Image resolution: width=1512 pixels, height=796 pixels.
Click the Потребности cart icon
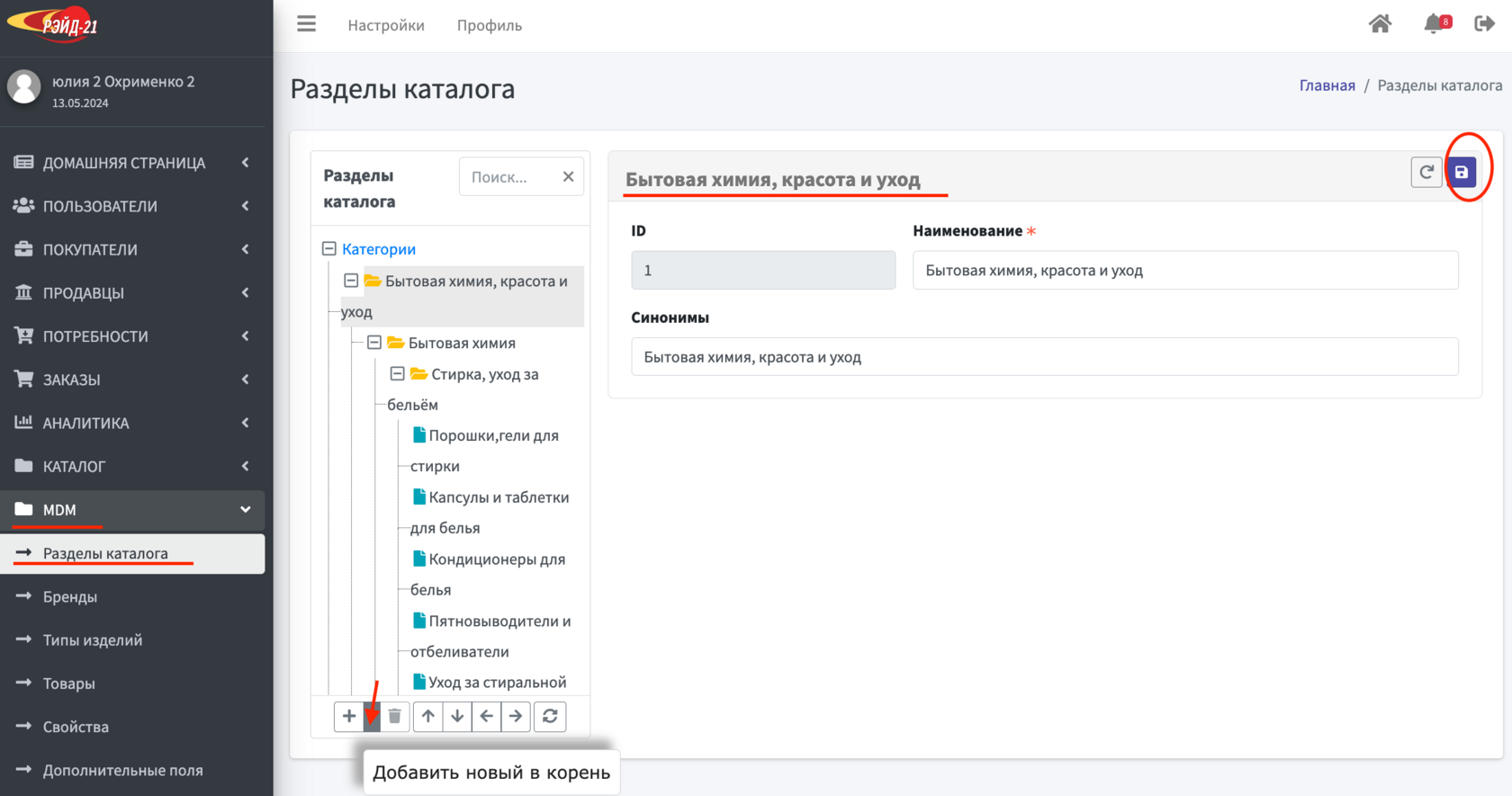tap(23, 335)
